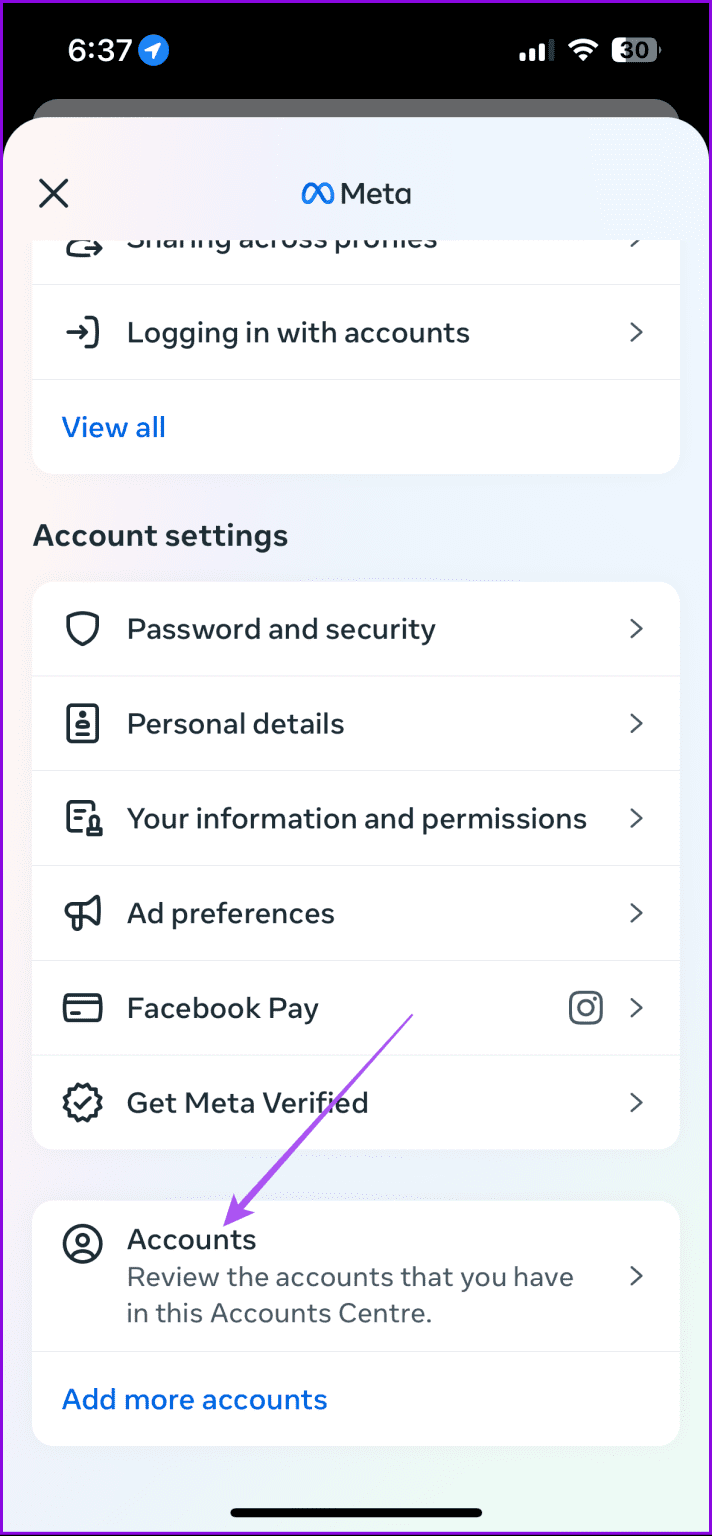
Task: Select the Facebook Pay card icon
Action: (x=82, y=1008)
